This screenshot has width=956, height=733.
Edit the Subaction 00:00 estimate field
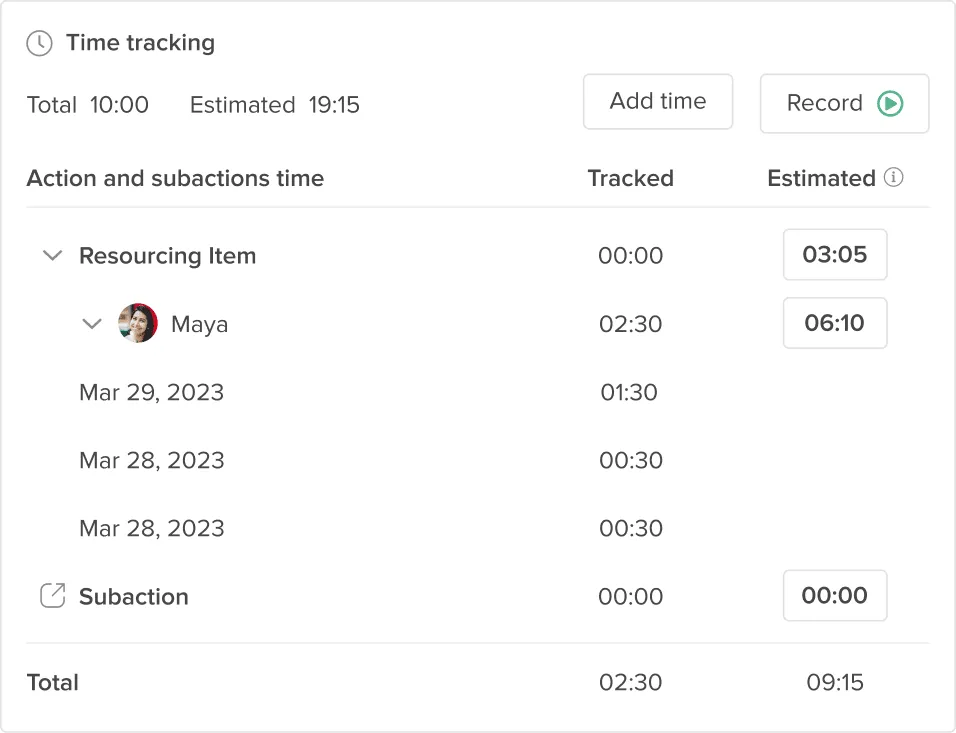pos(835,595)
